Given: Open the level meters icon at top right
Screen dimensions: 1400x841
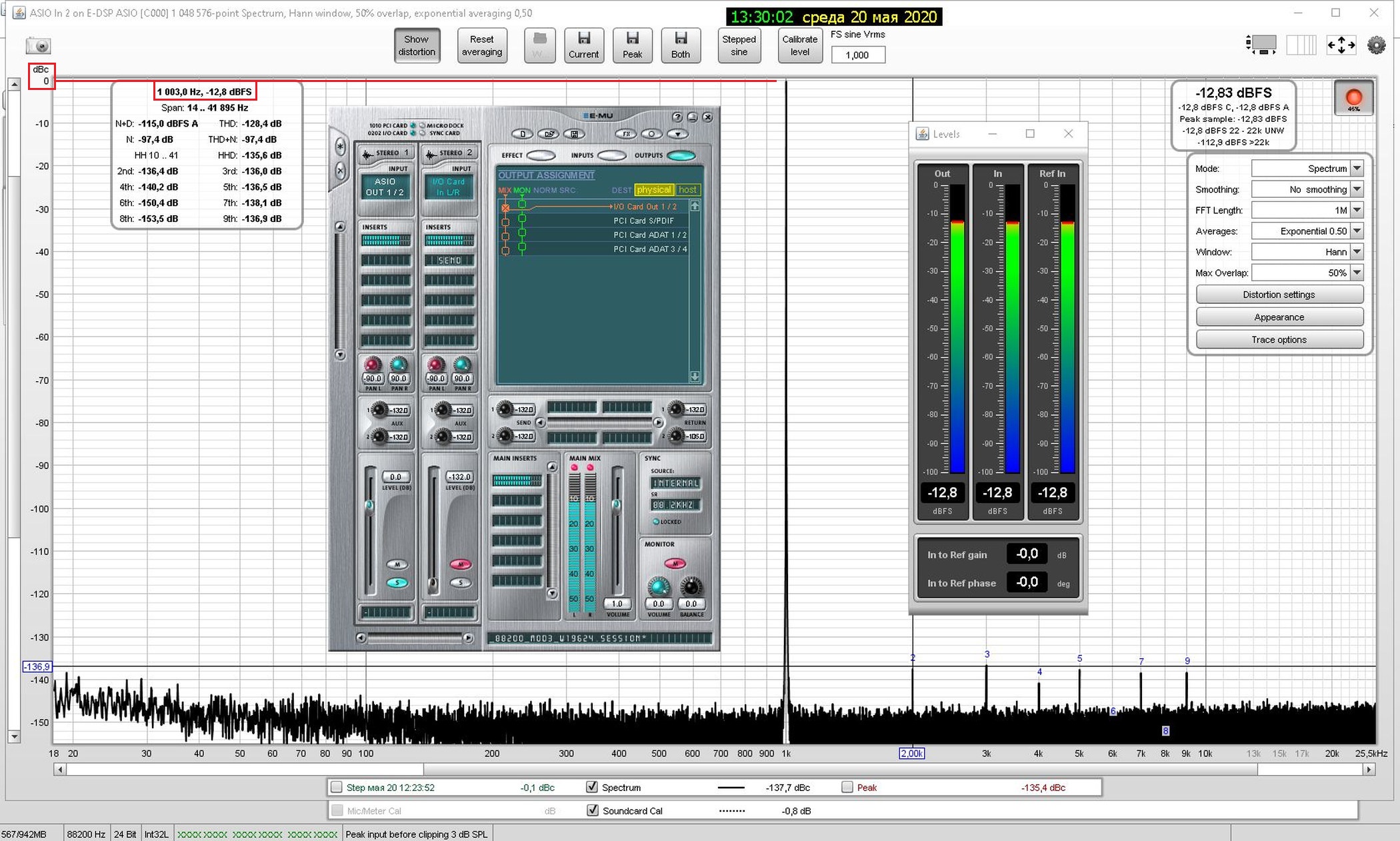Looking at the screenshot, I should click(x=1301, y=45).
